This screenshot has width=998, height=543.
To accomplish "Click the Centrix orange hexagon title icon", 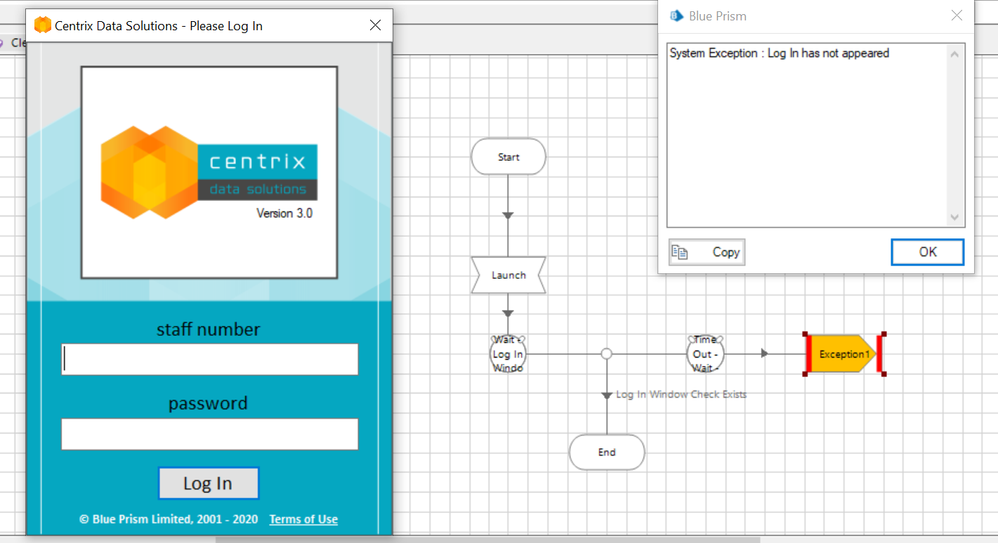I will tap(43, 25).
